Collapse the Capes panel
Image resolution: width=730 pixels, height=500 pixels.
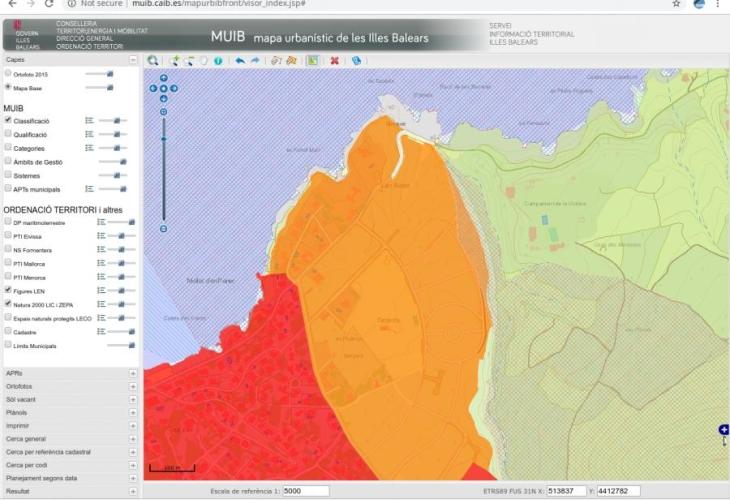(133, 60)
